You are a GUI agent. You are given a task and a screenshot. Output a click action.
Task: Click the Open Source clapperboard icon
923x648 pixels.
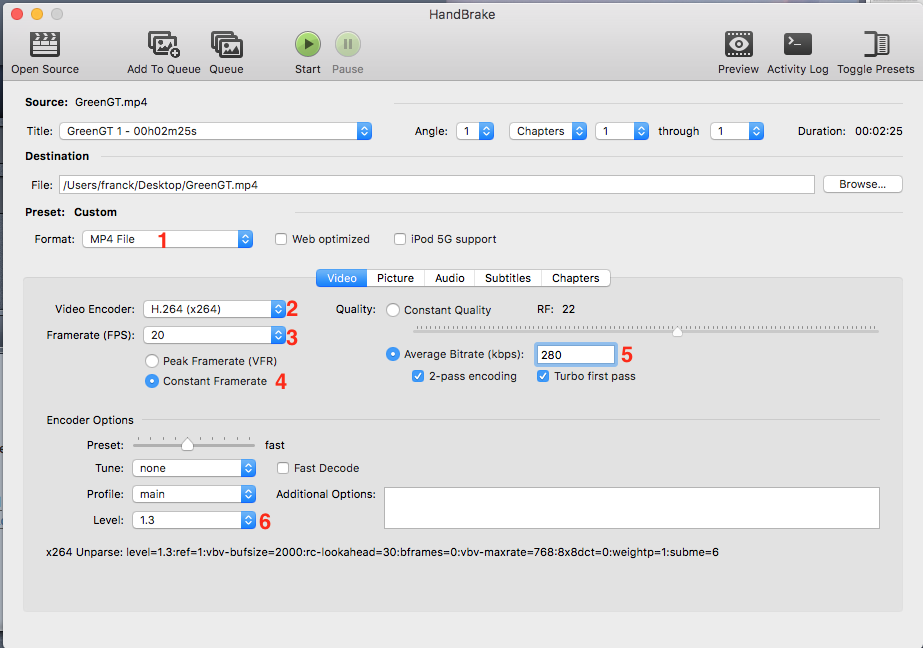click(45, 44)
